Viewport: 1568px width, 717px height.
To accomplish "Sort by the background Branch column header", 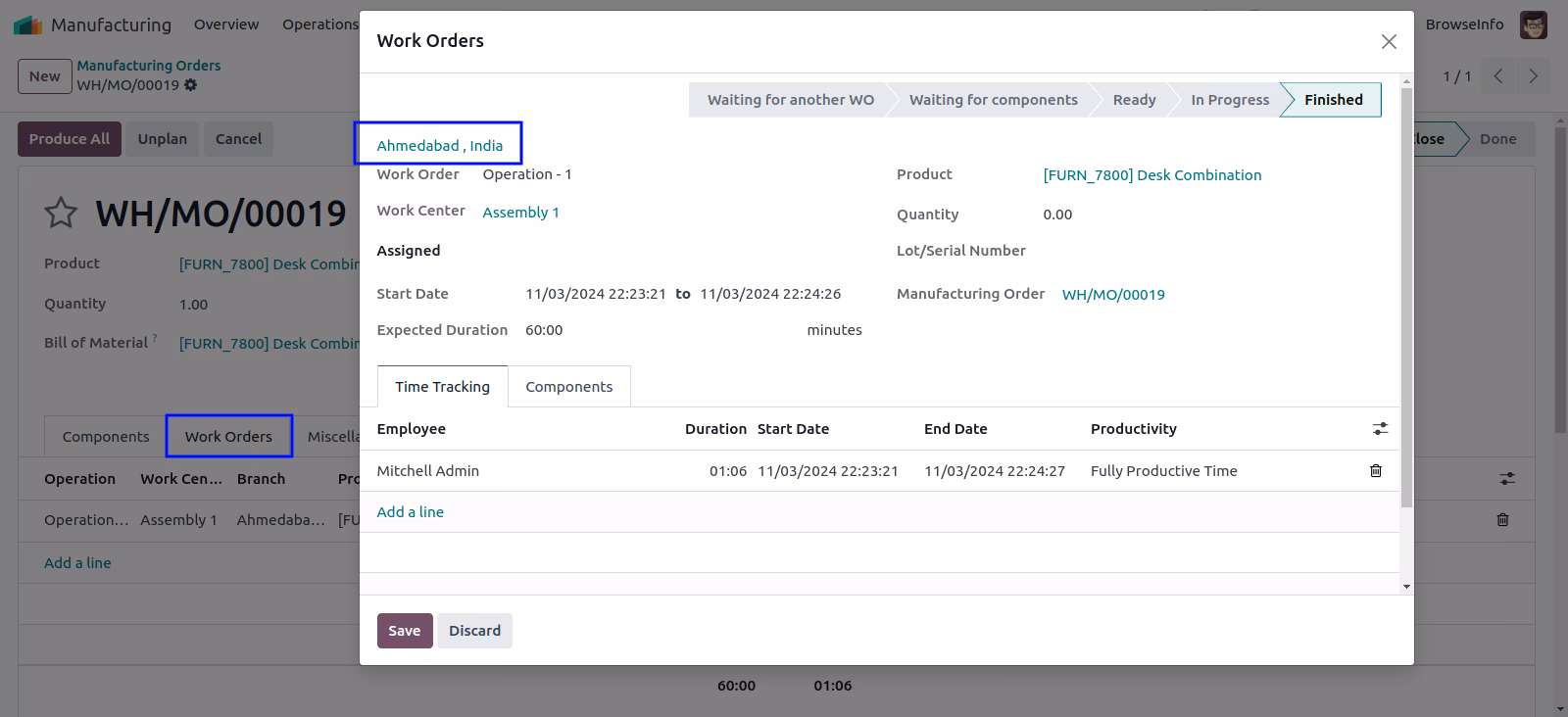I will [261, 479].
